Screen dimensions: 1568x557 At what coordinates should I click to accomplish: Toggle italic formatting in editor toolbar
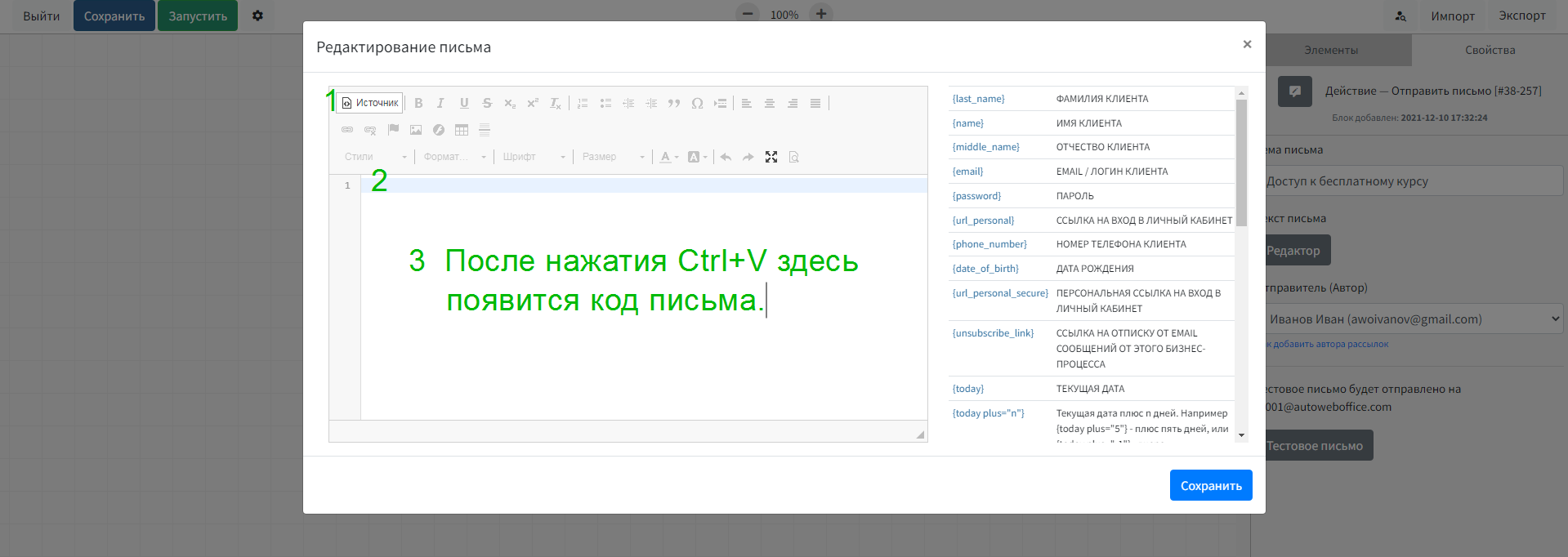tap(440, 103)
